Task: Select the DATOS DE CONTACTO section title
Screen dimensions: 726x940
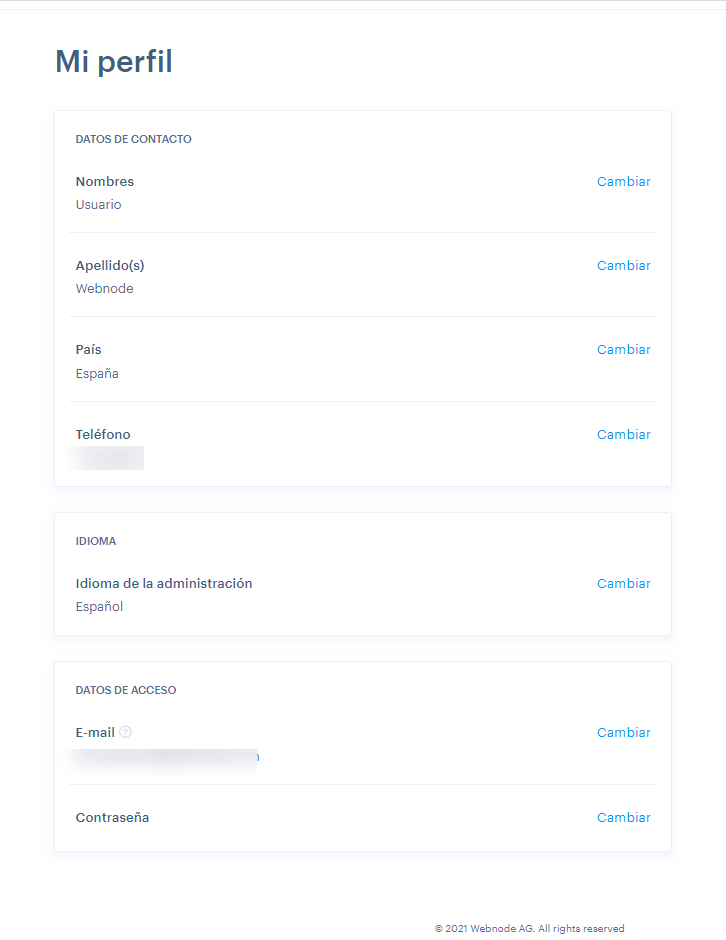Action: pyautogui.click(x=133, y=139)
